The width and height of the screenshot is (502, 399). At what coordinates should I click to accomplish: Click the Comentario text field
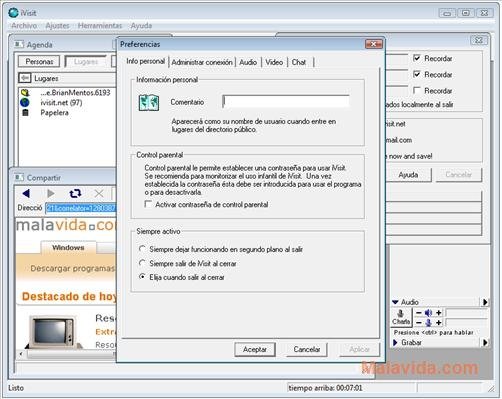(x=286, y=102)
